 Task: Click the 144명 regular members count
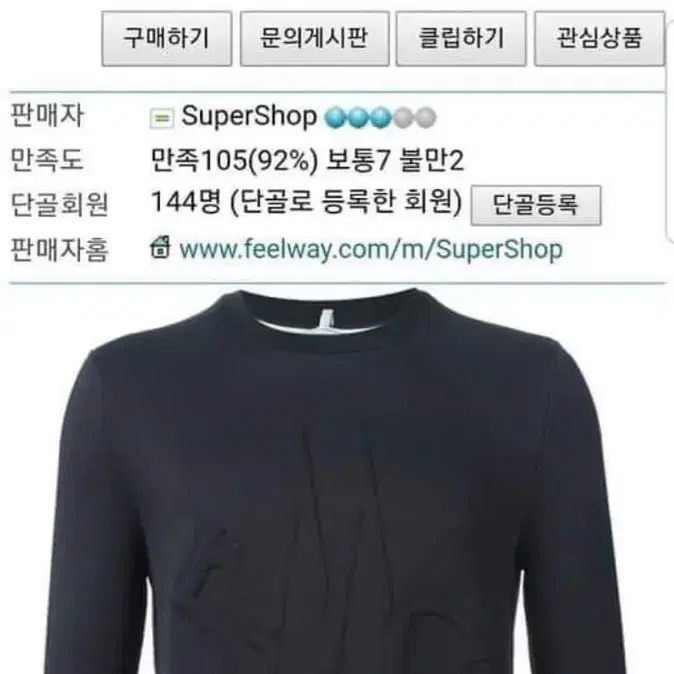[186, 202]
